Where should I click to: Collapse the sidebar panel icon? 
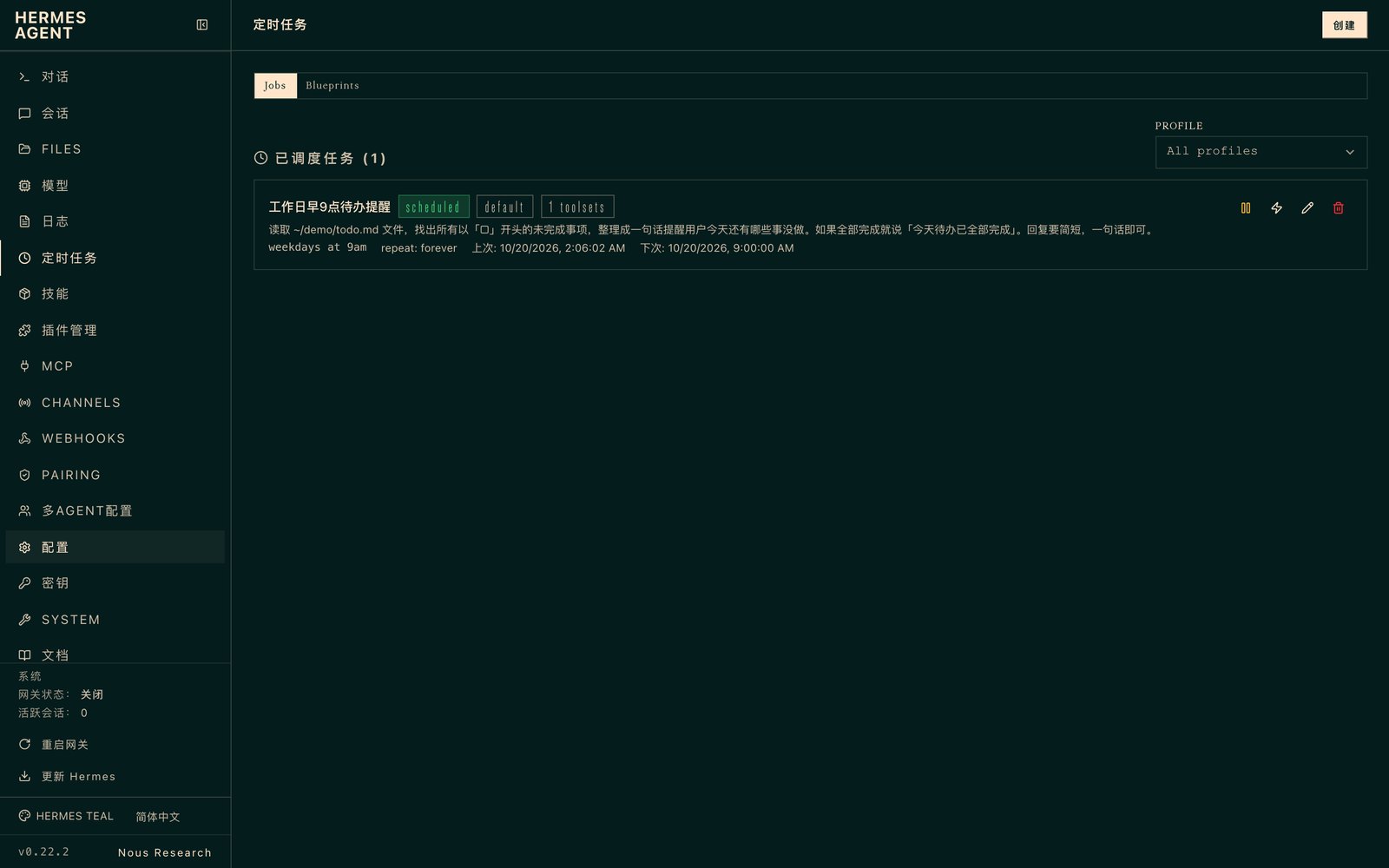click(x=202, y=25)
